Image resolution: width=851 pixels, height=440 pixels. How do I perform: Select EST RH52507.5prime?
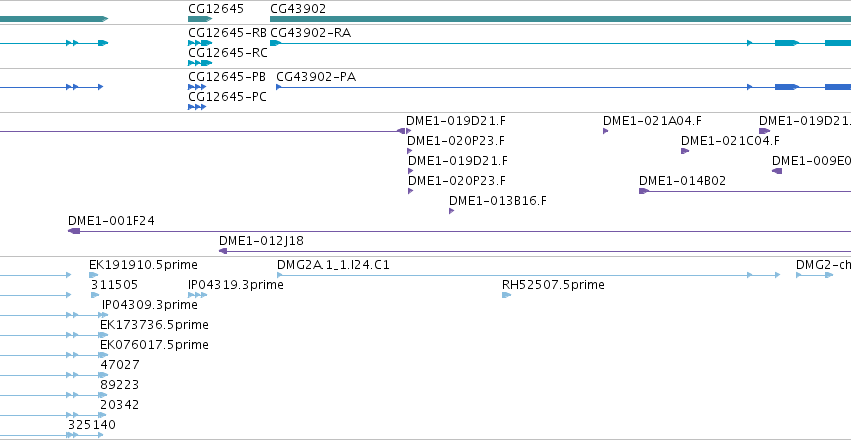(x=553, y=285)
